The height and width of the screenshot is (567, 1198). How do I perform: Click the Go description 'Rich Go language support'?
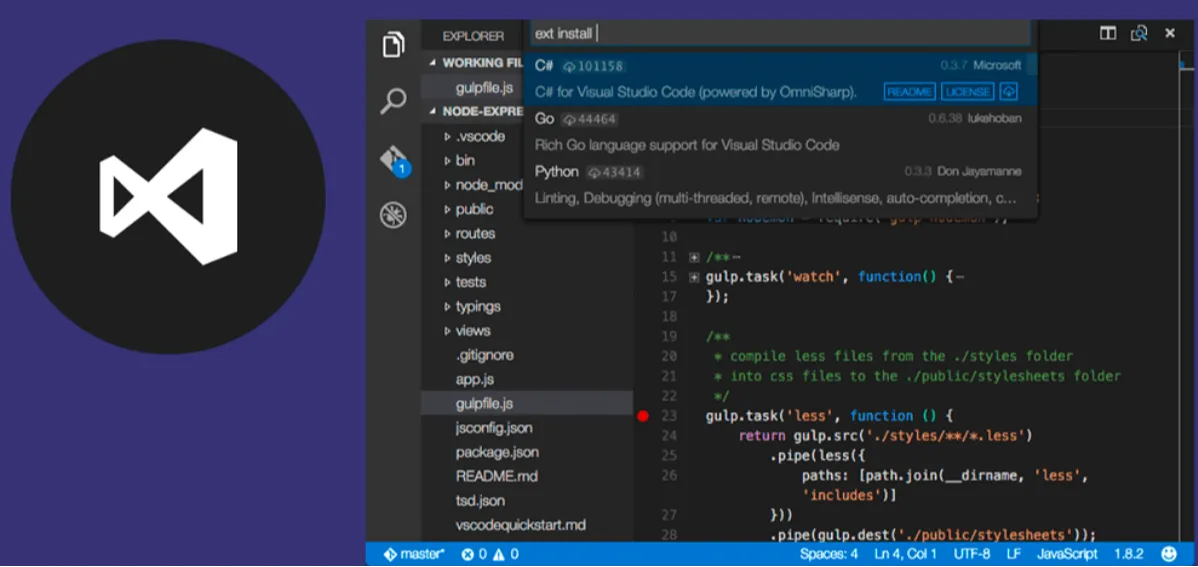pos(687,145)
